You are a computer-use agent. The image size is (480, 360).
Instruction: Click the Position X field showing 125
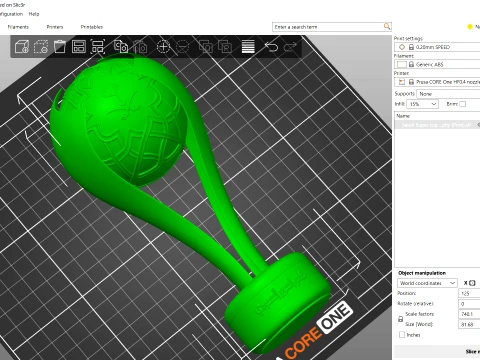(x=469, y=293)
